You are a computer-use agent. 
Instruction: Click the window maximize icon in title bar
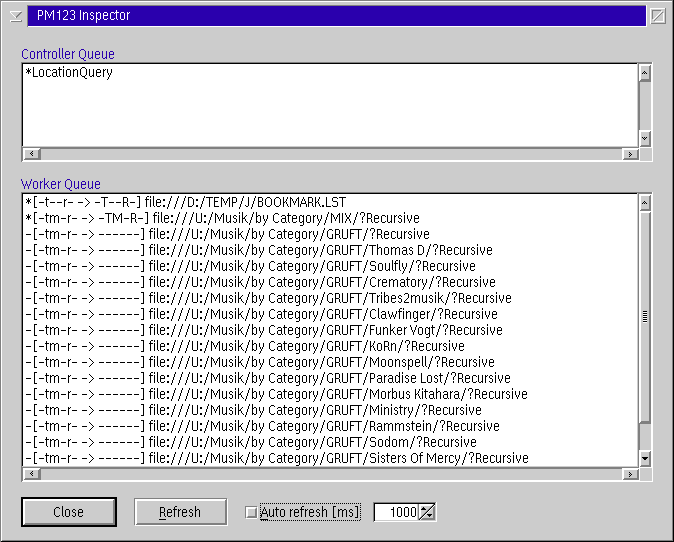coord(657,15)
